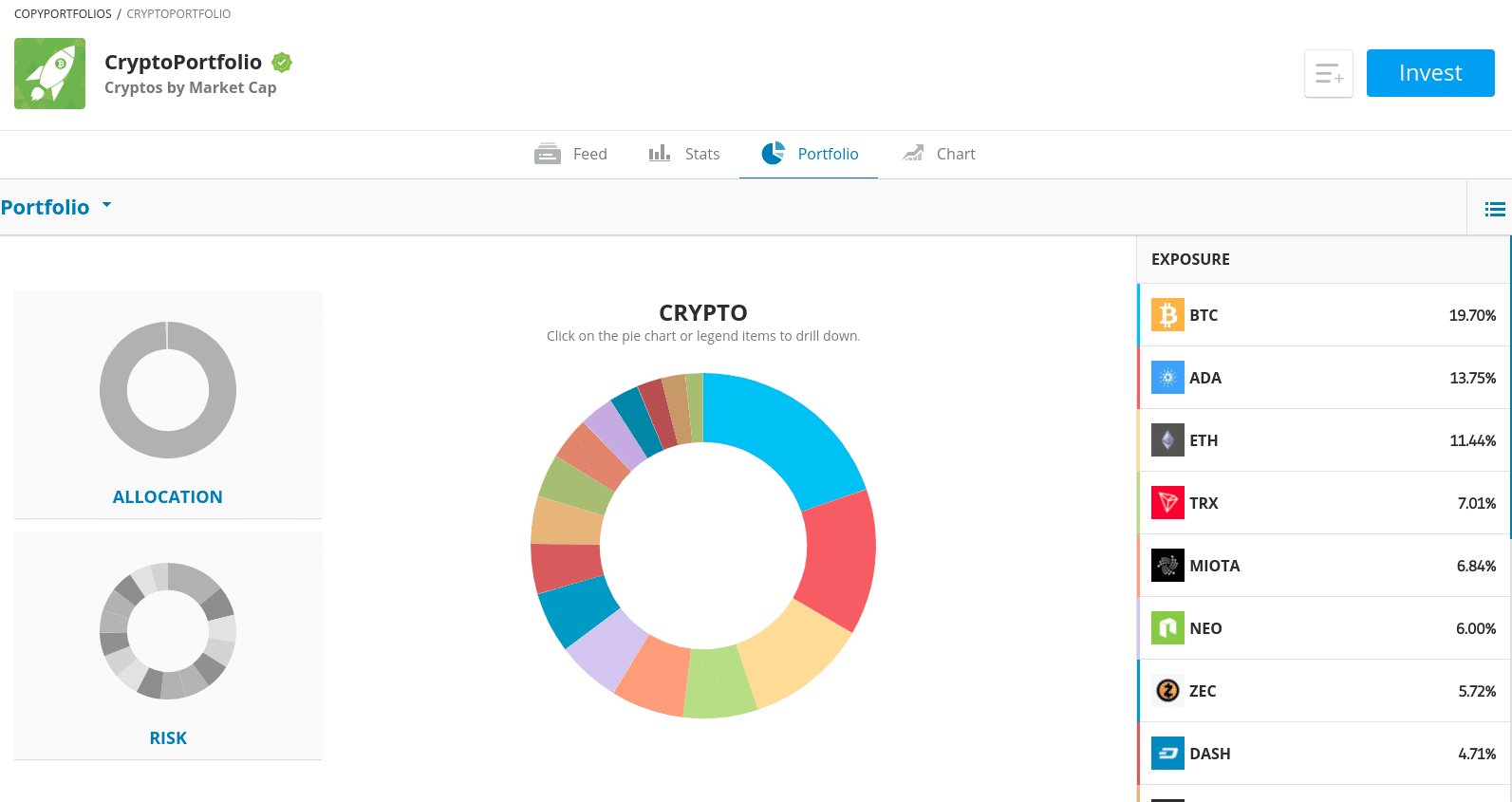The image size is (1512, 802).
Task: Click the Feed tab icon
Action: coord(548,154)
